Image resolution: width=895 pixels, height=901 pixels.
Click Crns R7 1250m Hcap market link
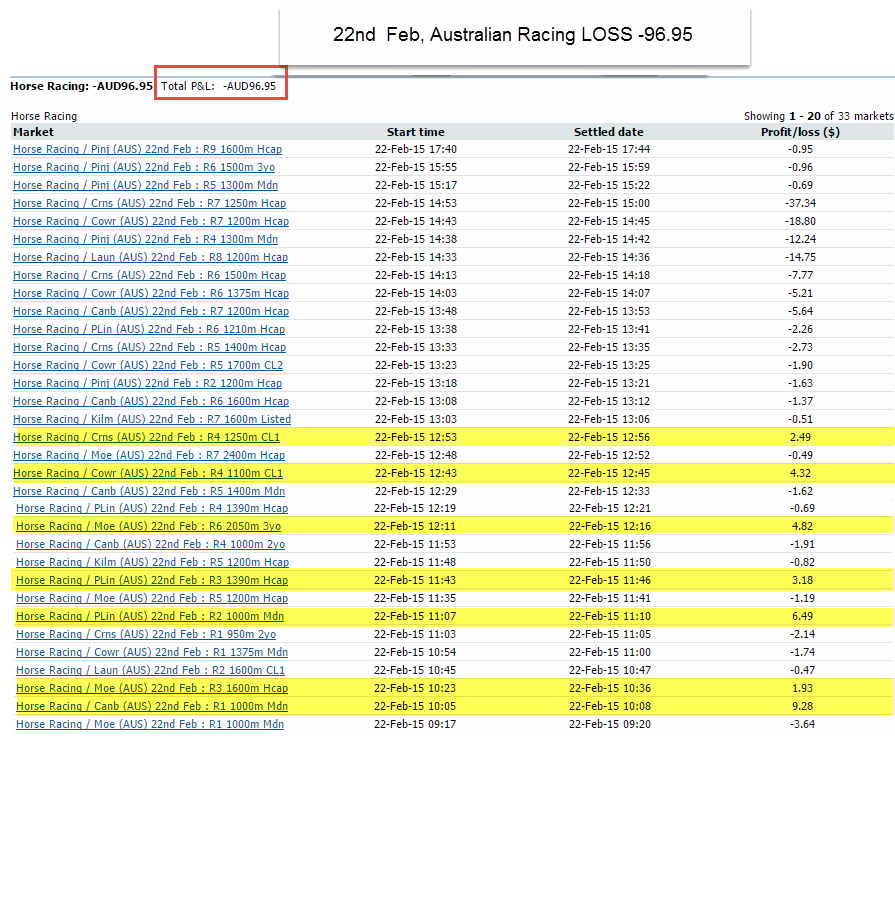[149, 203]
